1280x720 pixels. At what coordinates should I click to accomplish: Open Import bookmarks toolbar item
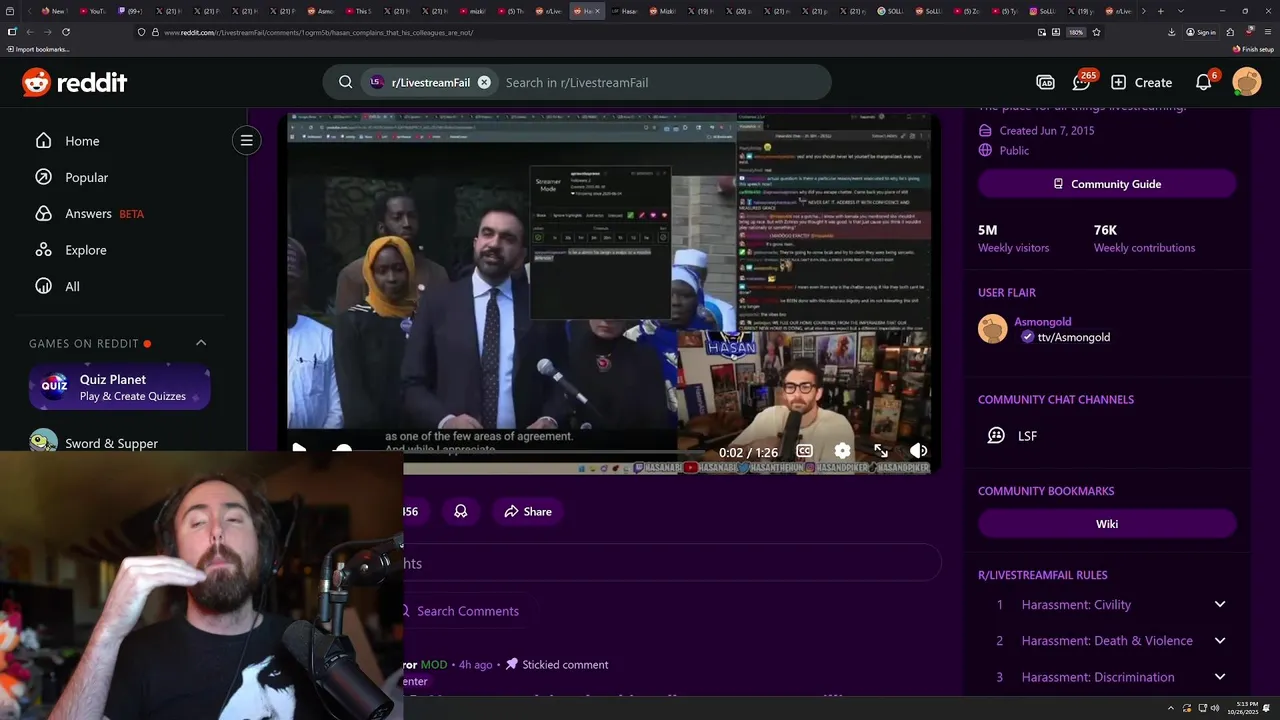tap(38, 49)
